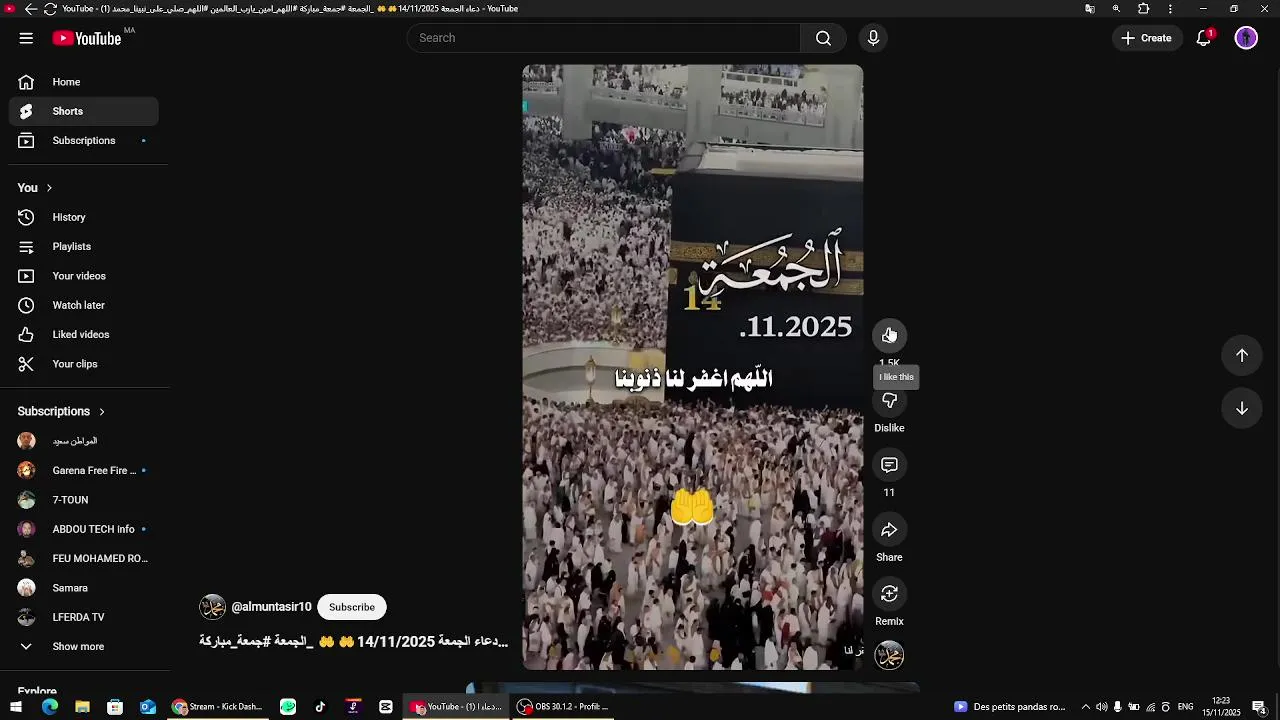This screenshot has height=720, width=1280.
Task: Go to next Short with down arrow
Action: pos(1242,408)
